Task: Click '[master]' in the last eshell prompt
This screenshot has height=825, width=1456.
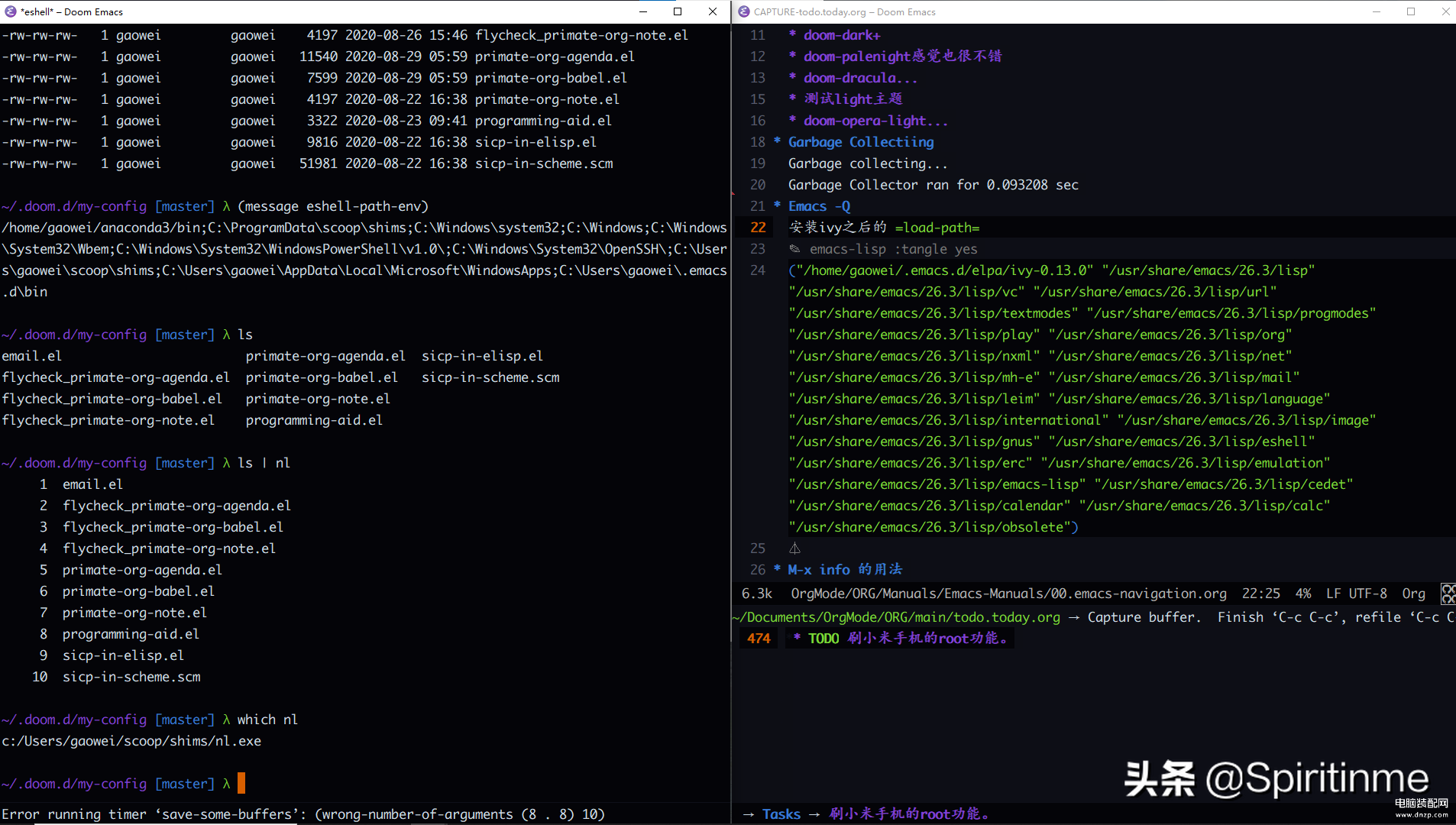Action: click(x=184, y=784)
